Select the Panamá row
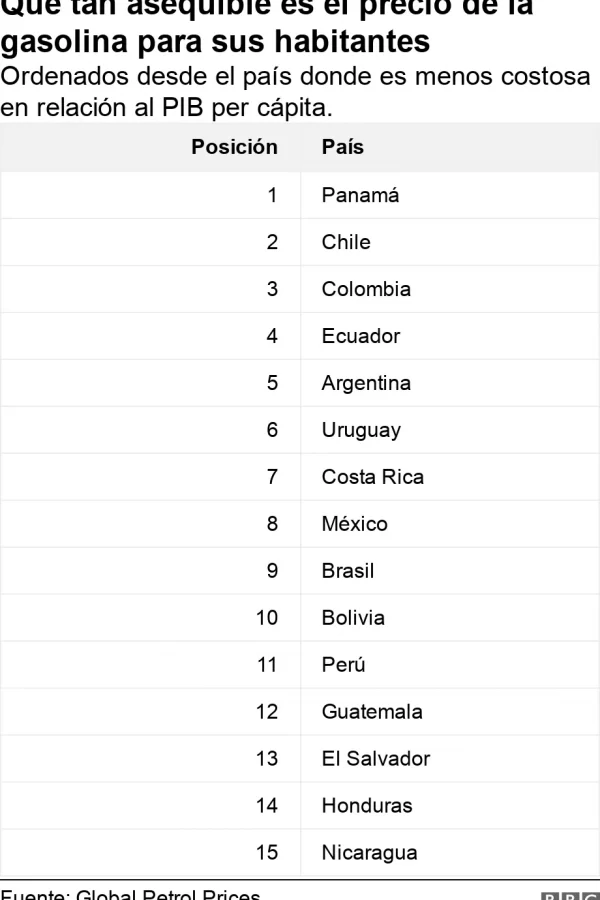The height and width of the screenshot is (900, 600). point(300,195)
